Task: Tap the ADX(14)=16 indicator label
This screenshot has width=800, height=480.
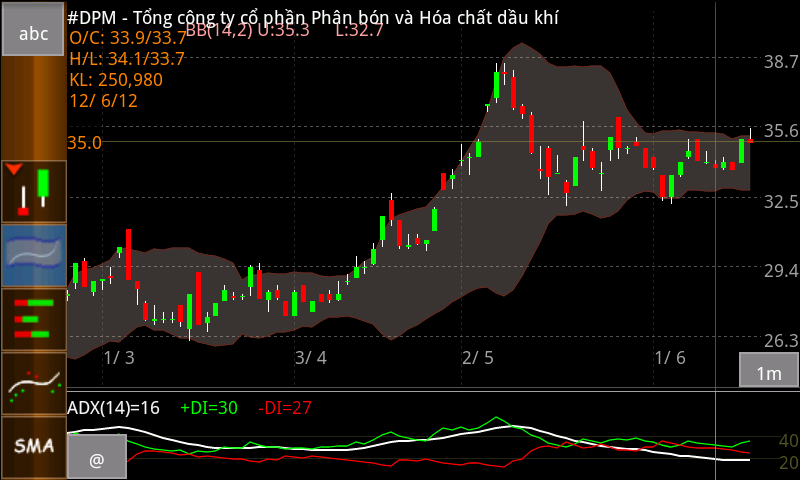Action: tap(114, 407)
